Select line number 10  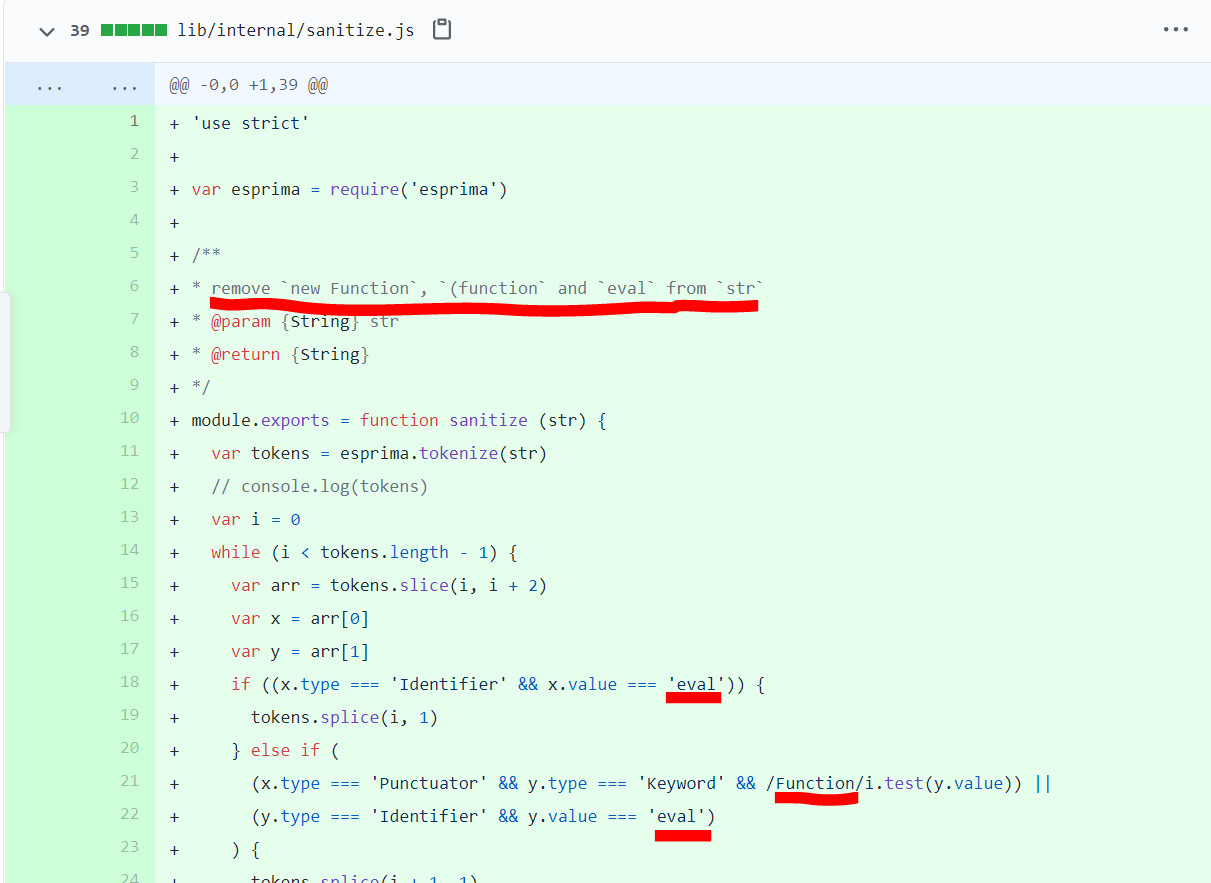(x=130, y=418)
